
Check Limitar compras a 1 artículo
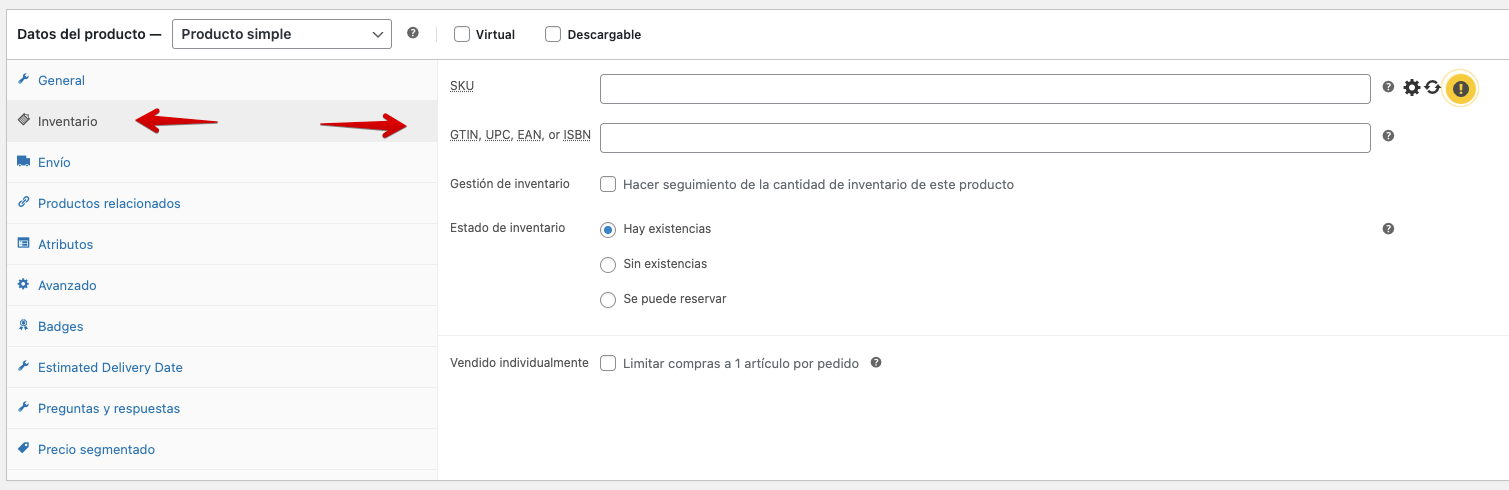(x=608, y=363)
